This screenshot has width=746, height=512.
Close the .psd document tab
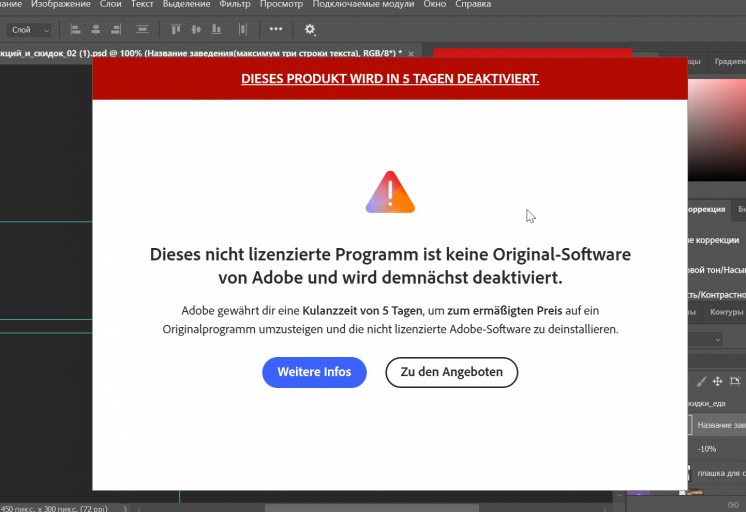(411, 54)
